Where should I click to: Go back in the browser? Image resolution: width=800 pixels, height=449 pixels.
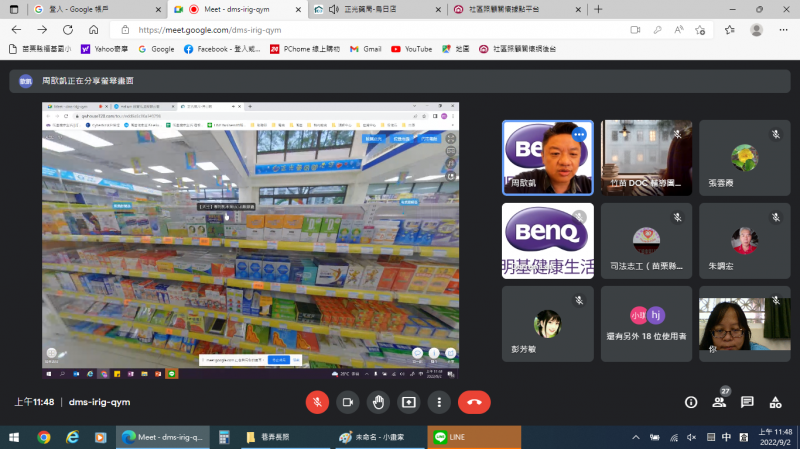click(16, 30)
